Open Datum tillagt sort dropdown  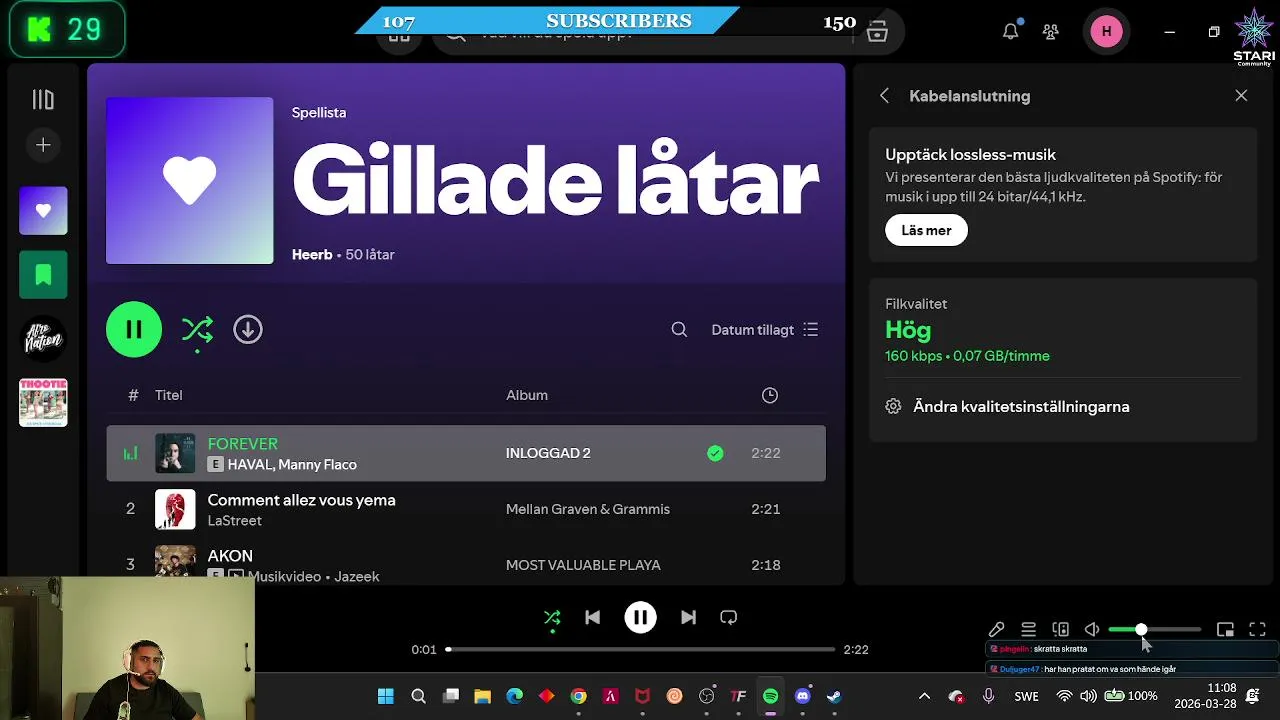(x=765, y=329)
